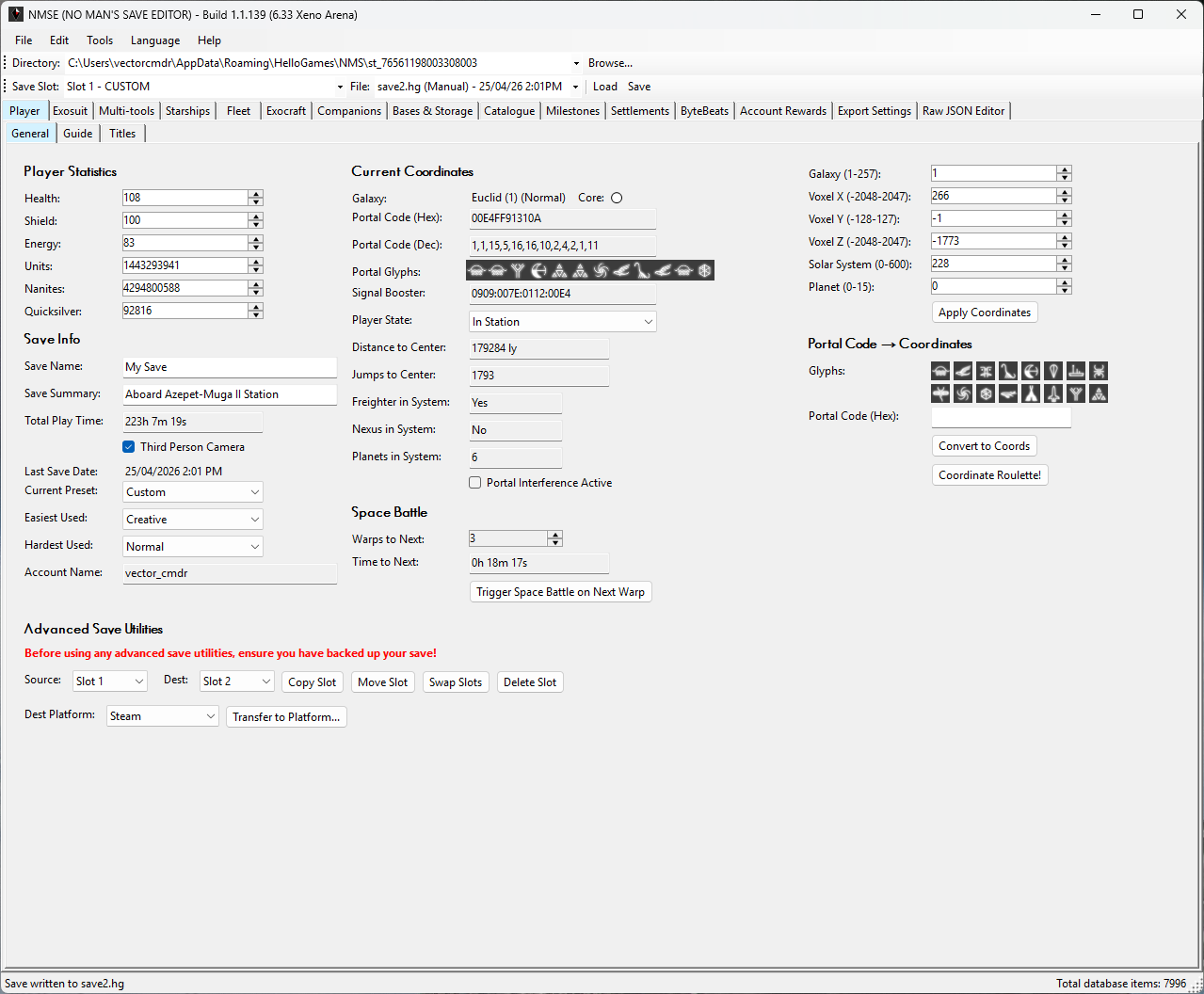Click the Save Name input field
This screenshot has width=1204, height=994.
tap(230, 367)
